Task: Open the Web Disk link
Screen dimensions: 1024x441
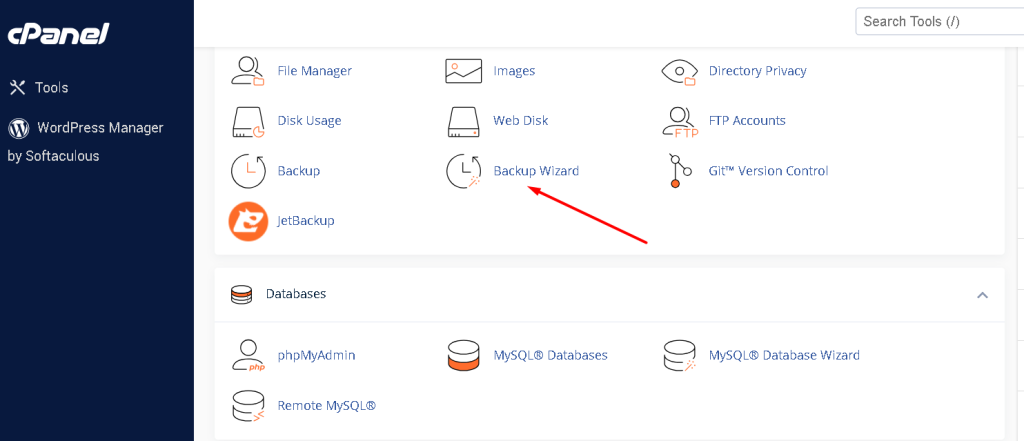Action: [x=520, y=121]
